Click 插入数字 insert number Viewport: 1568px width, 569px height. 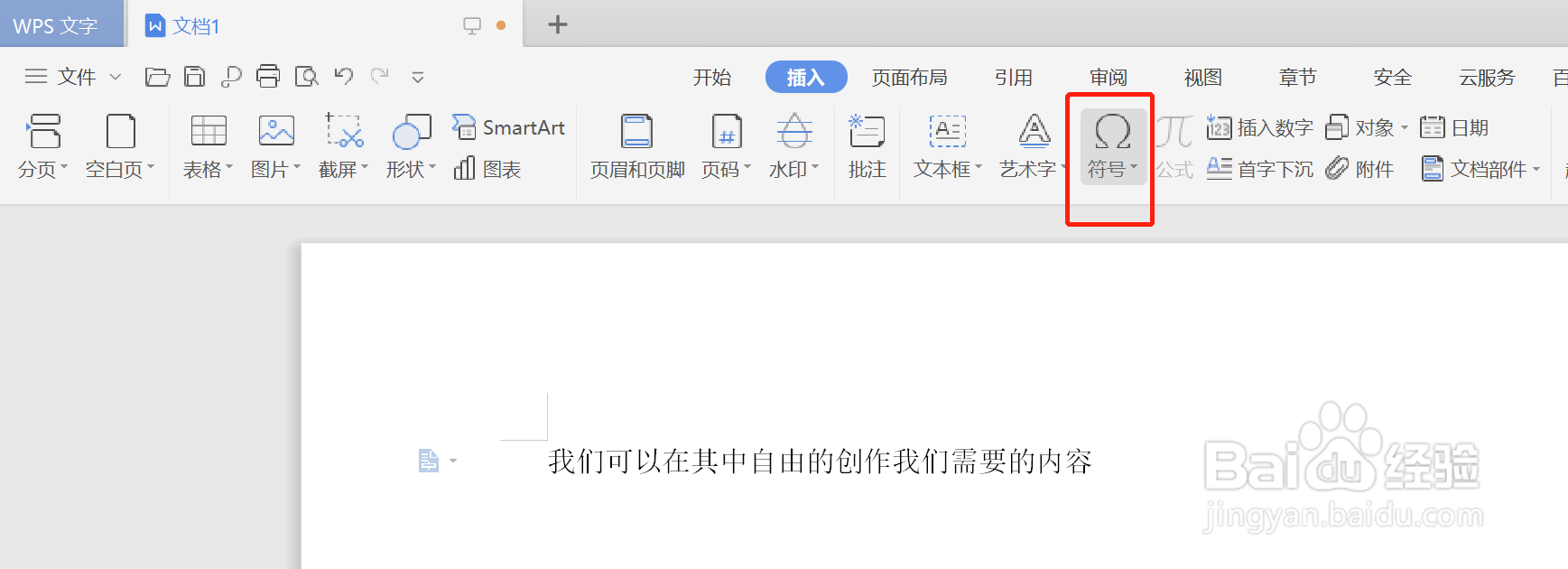click(x=1260, y=127)
